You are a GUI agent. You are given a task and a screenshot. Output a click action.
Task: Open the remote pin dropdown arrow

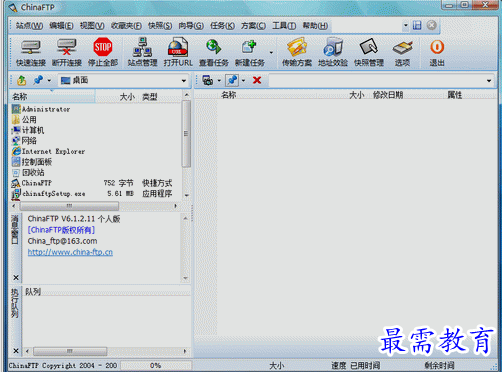243,80
